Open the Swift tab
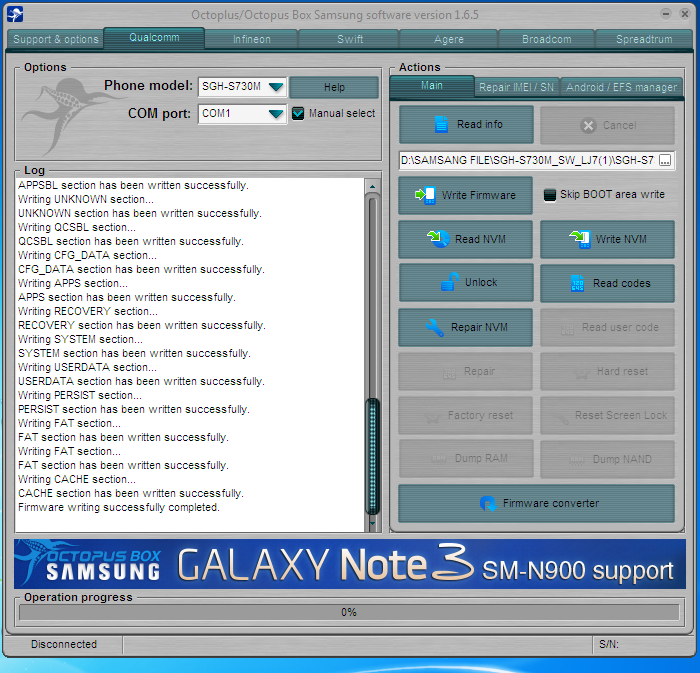 tap(350, 39)
